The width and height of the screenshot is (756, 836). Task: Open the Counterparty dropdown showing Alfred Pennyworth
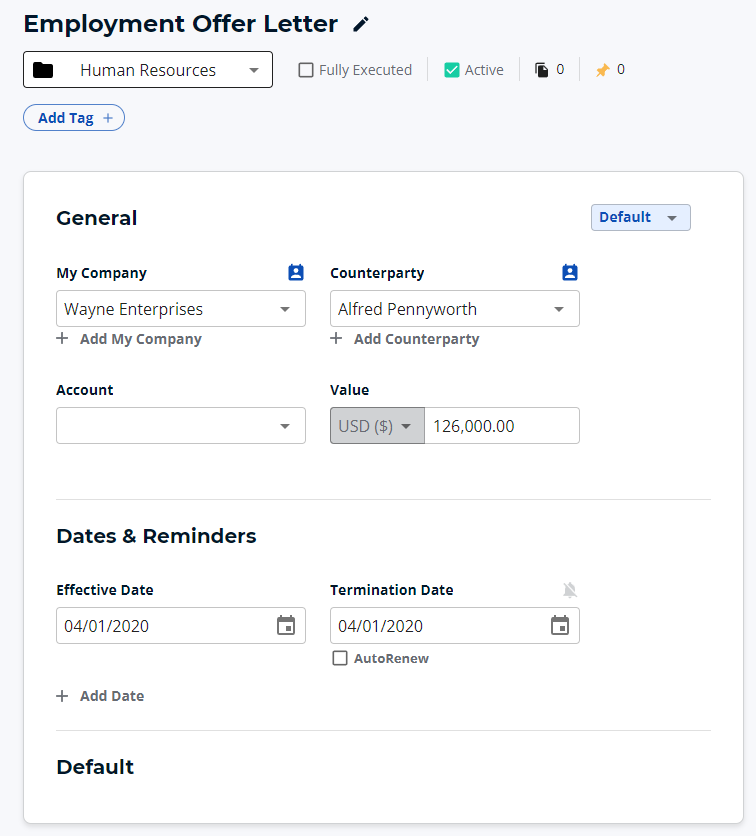[455, 308]
